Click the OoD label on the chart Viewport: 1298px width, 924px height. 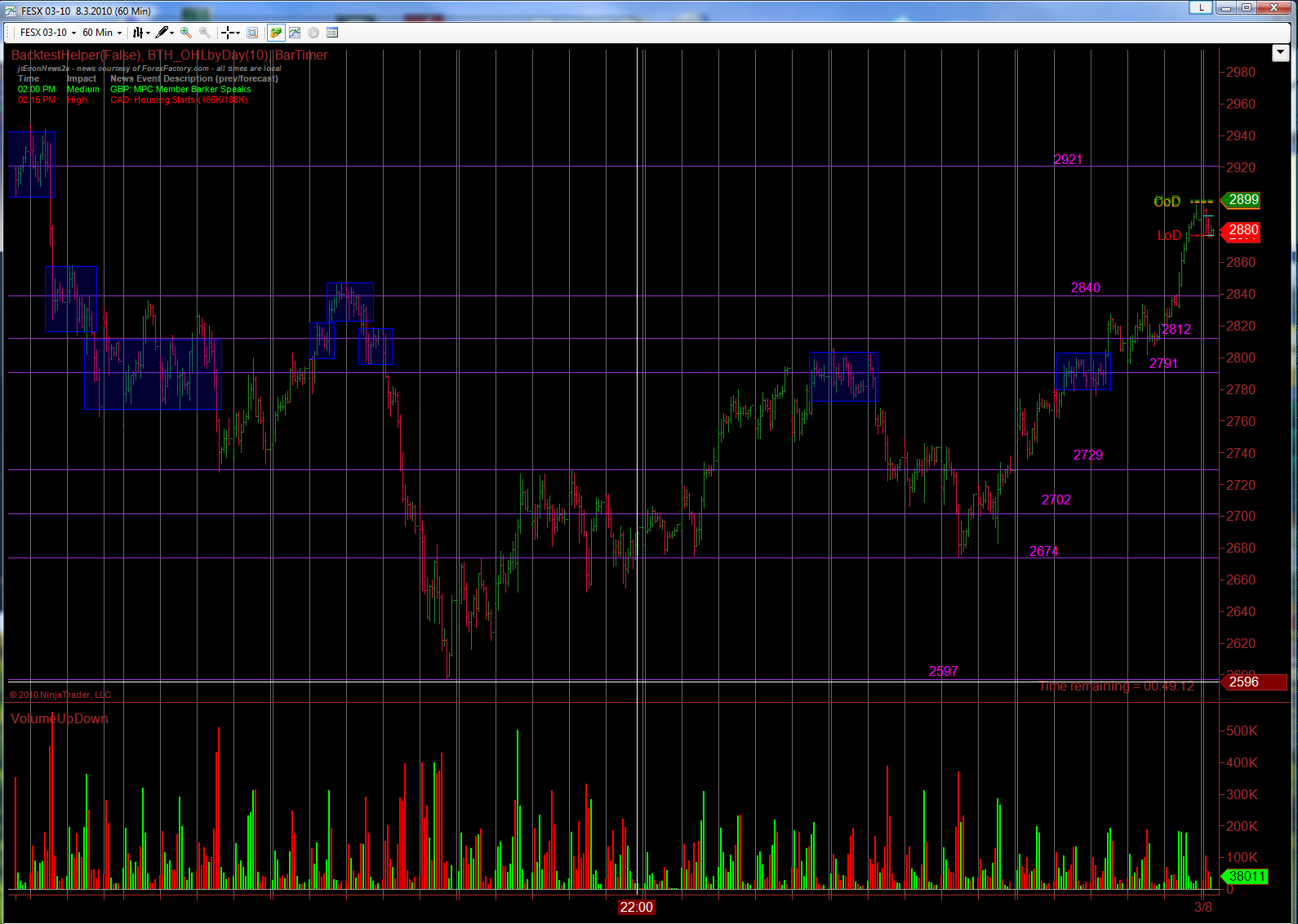pyautogui.click(x=1167, y=202)
